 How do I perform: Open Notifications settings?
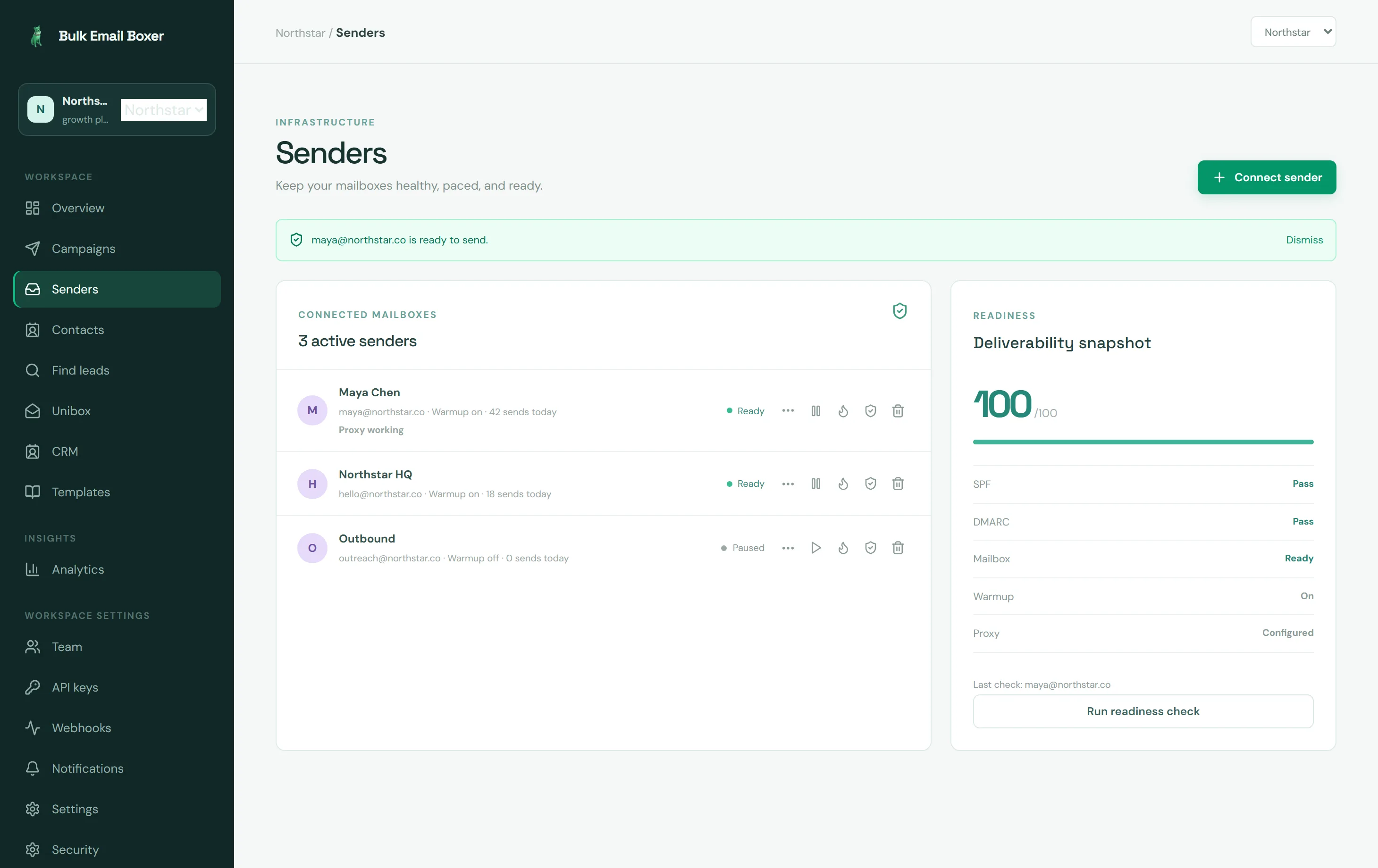pyautogui.click(x=117, y=768)
